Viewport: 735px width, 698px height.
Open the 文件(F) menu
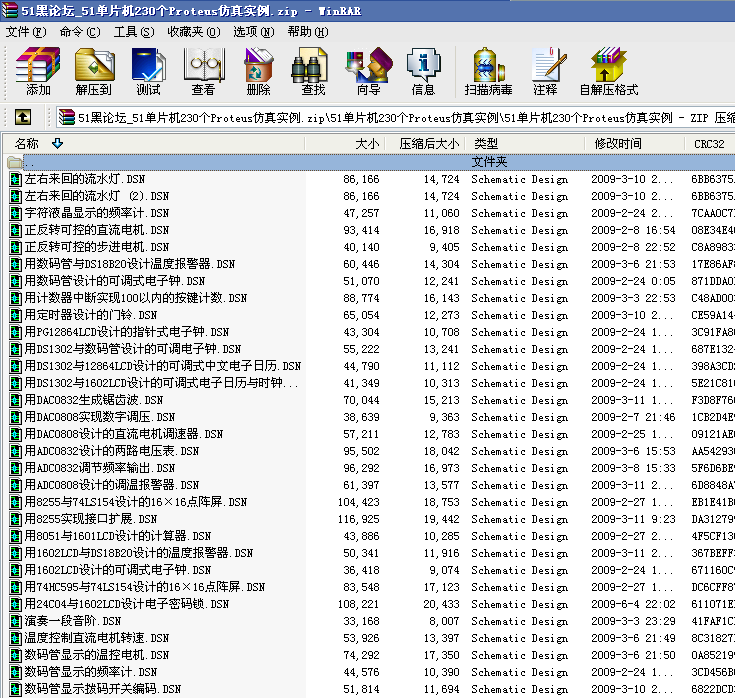[26, 32]
